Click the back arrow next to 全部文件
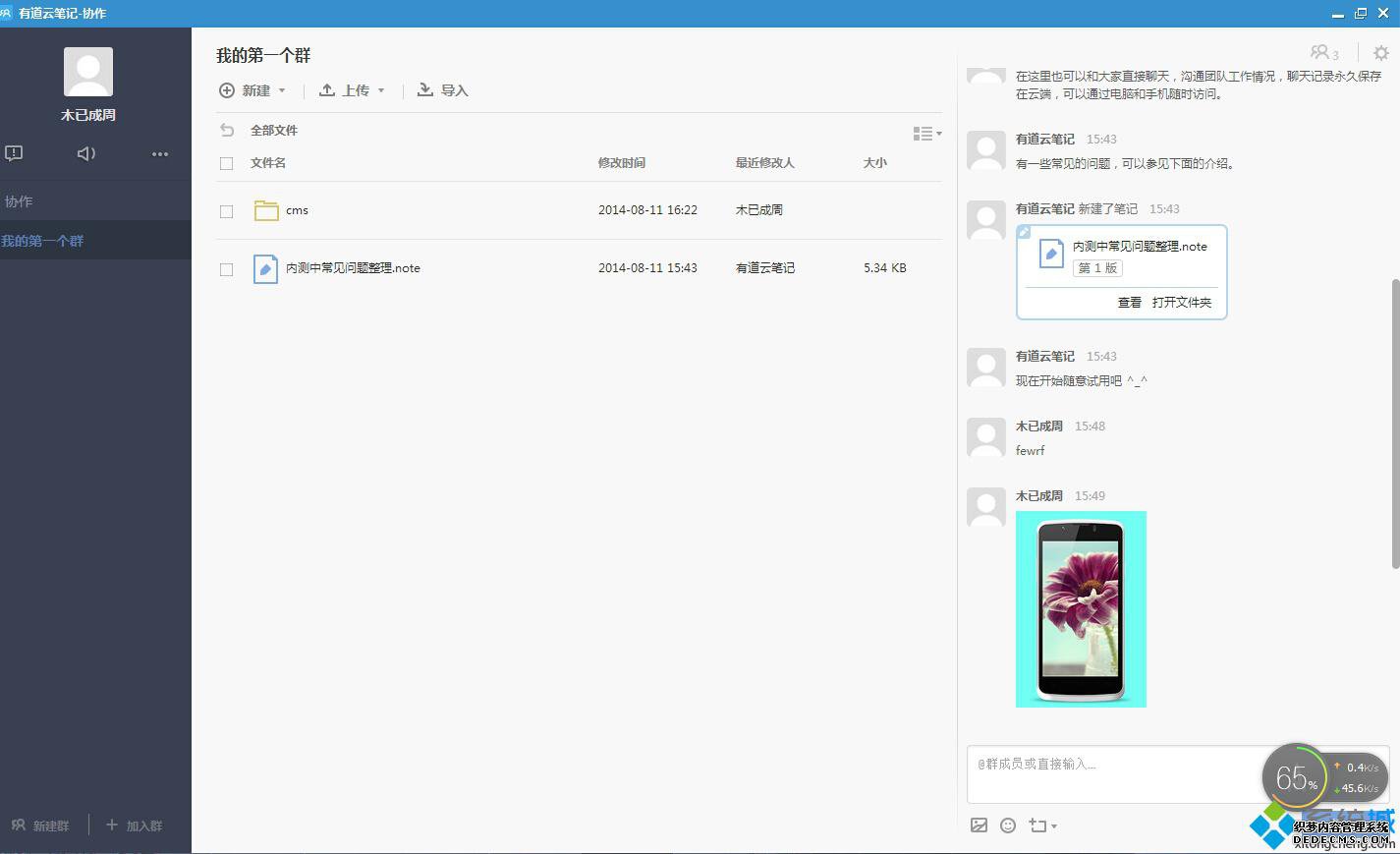1400x854 pixels. pyautogui.click(x=227, y=130)
